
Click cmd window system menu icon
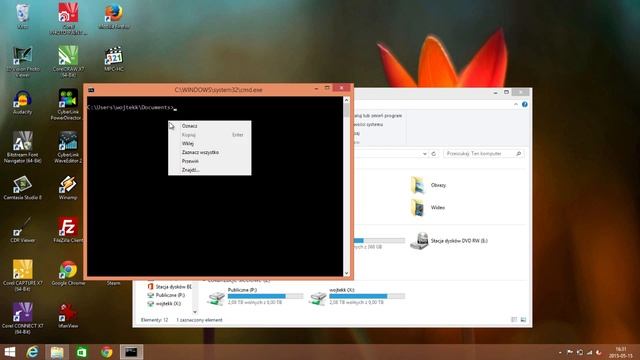91,90
